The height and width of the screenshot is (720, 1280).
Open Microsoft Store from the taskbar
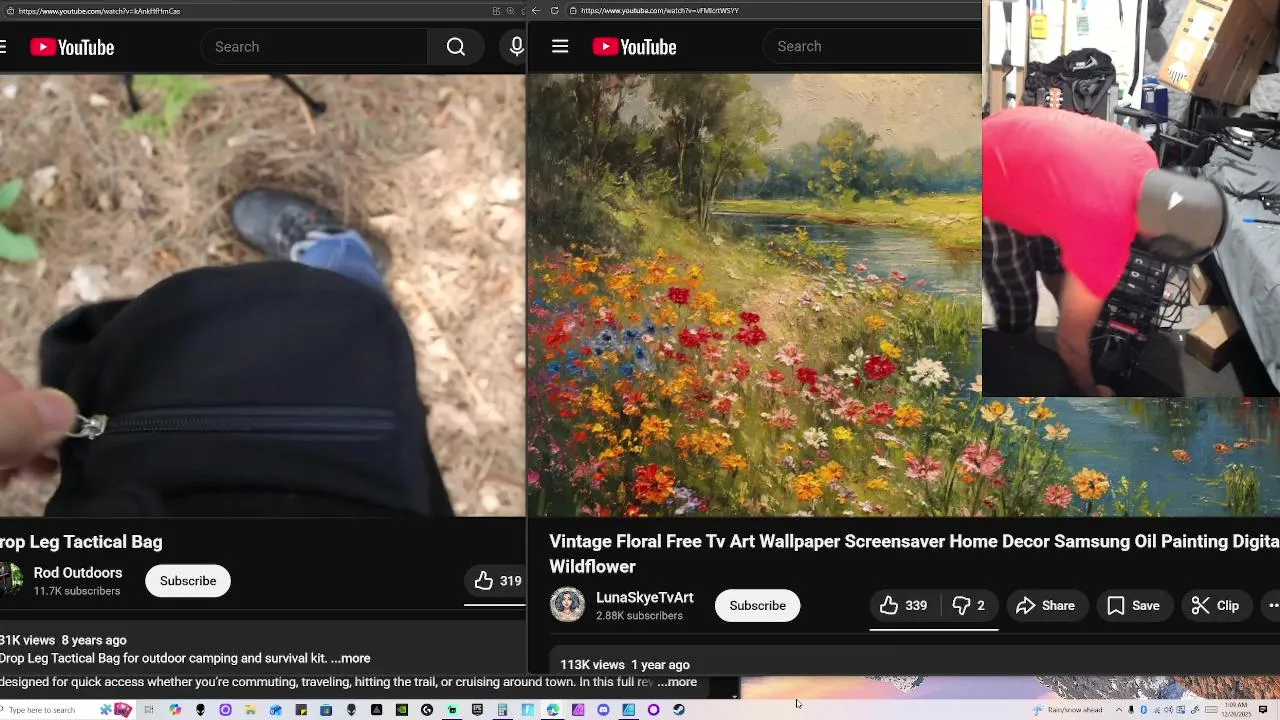coord(326,710)
